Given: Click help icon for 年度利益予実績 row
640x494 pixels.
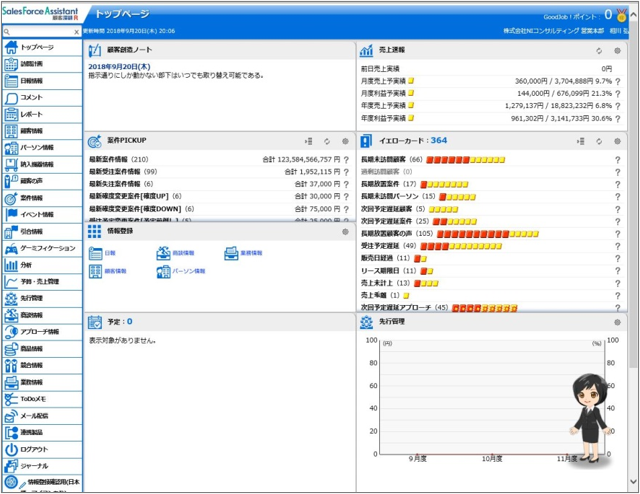Looking at the screenshot, I should tap(618, 119).
